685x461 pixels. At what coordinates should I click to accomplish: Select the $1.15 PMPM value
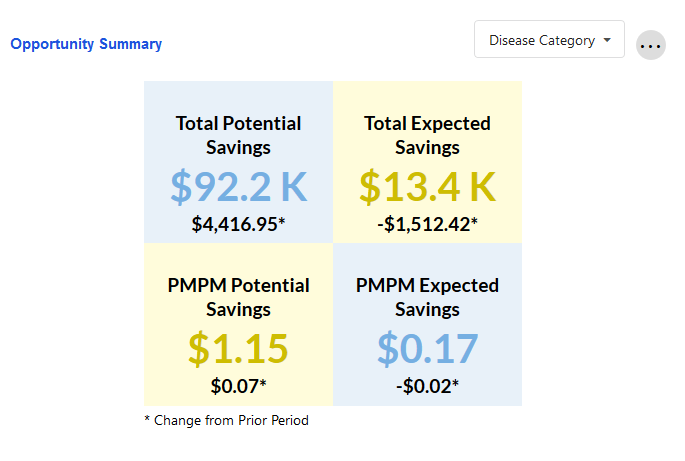pyautogui.click(x=238, y=347)
